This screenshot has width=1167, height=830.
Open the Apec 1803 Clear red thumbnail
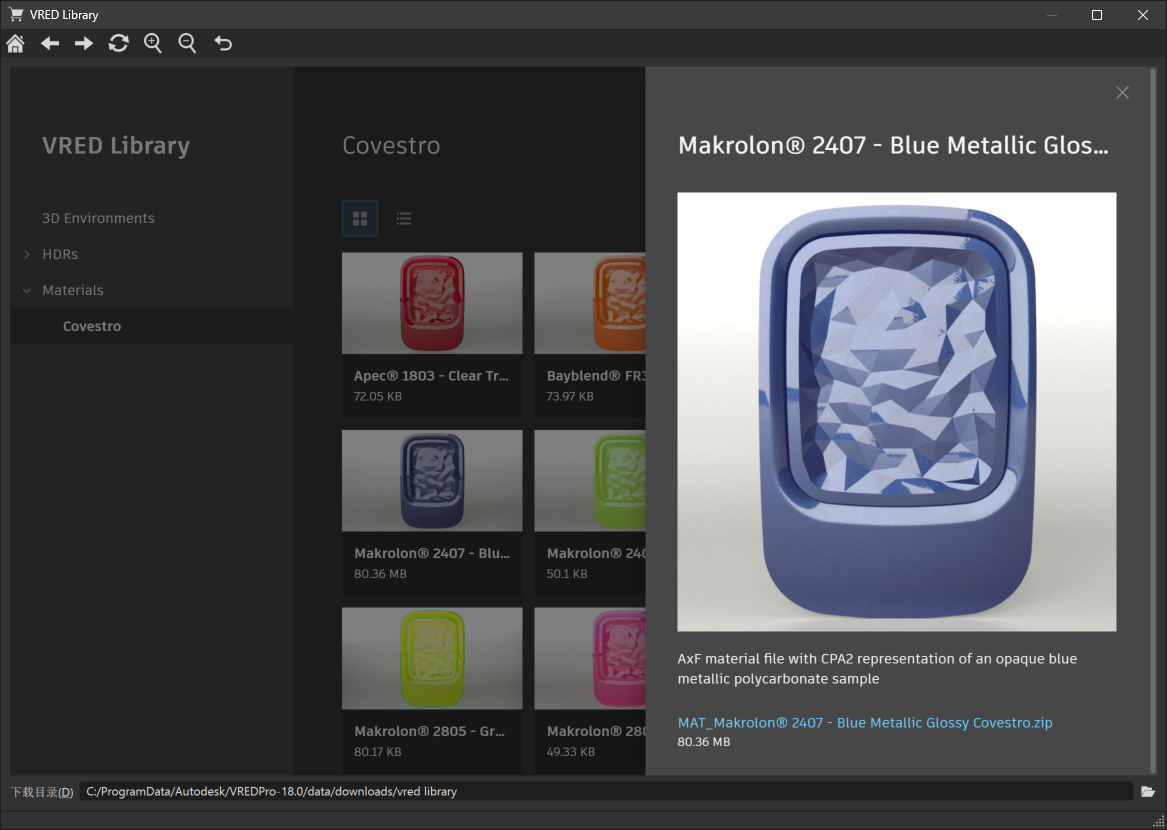tap(432, 303)
